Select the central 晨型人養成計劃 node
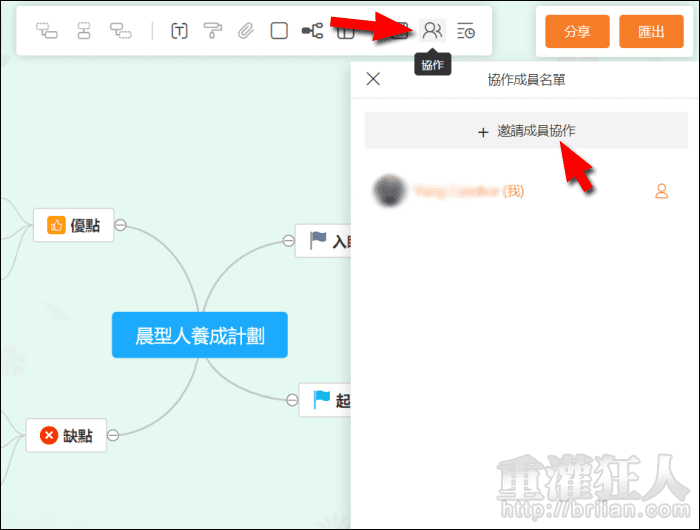The width and height of the screenshot is (700, 530). tap(200, 335)
